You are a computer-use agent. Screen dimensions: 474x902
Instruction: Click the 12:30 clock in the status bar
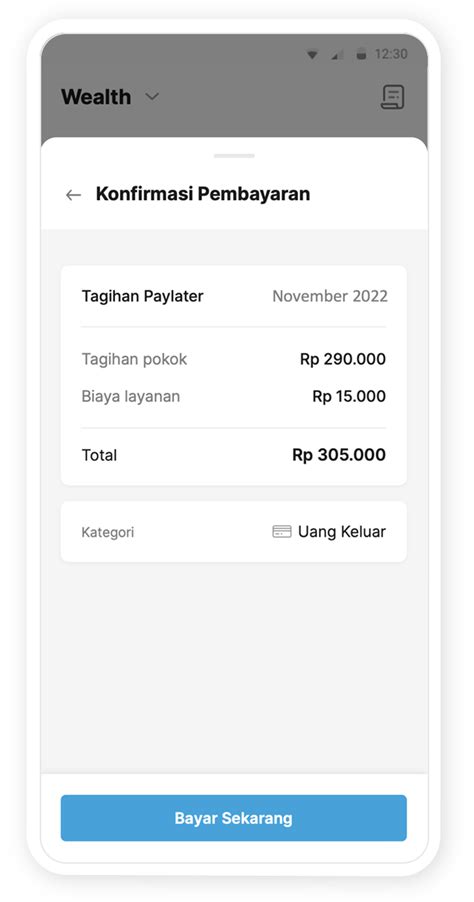391,54
